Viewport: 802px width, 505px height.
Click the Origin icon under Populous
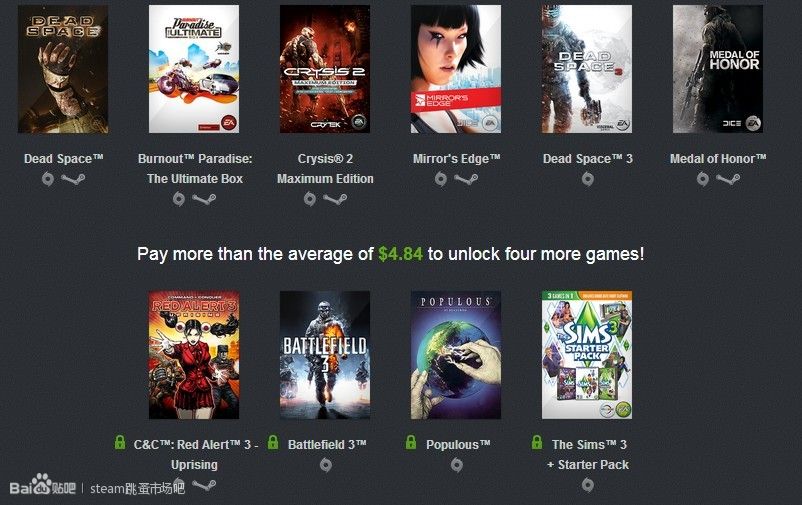point(457,465)
